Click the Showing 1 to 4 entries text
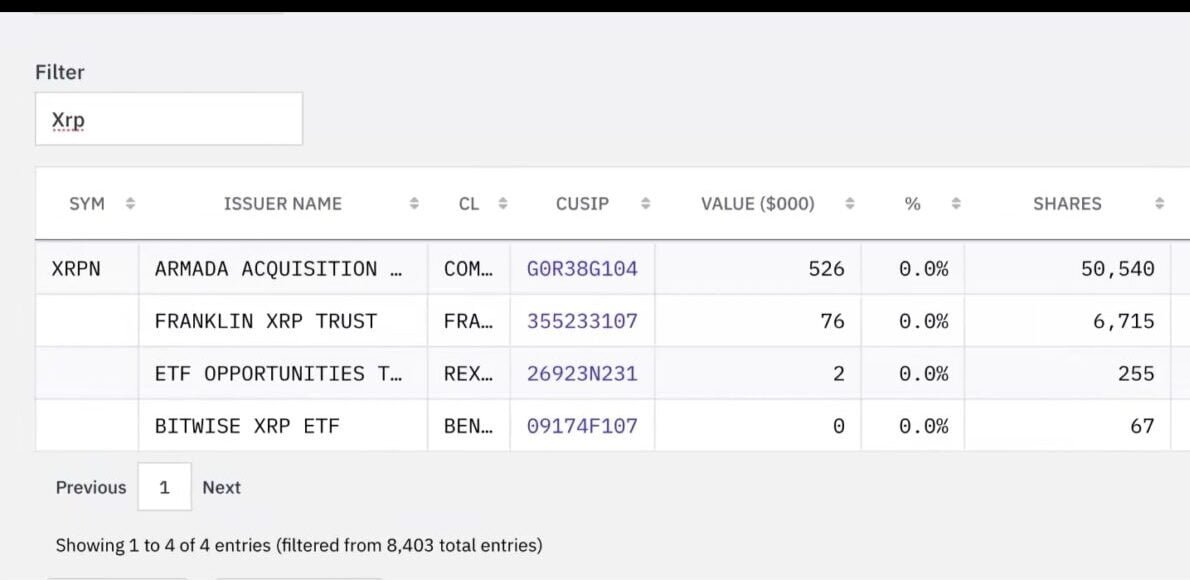Viewport: 1190px width, 580px height. pyautogui.click(x=299, y=545)
